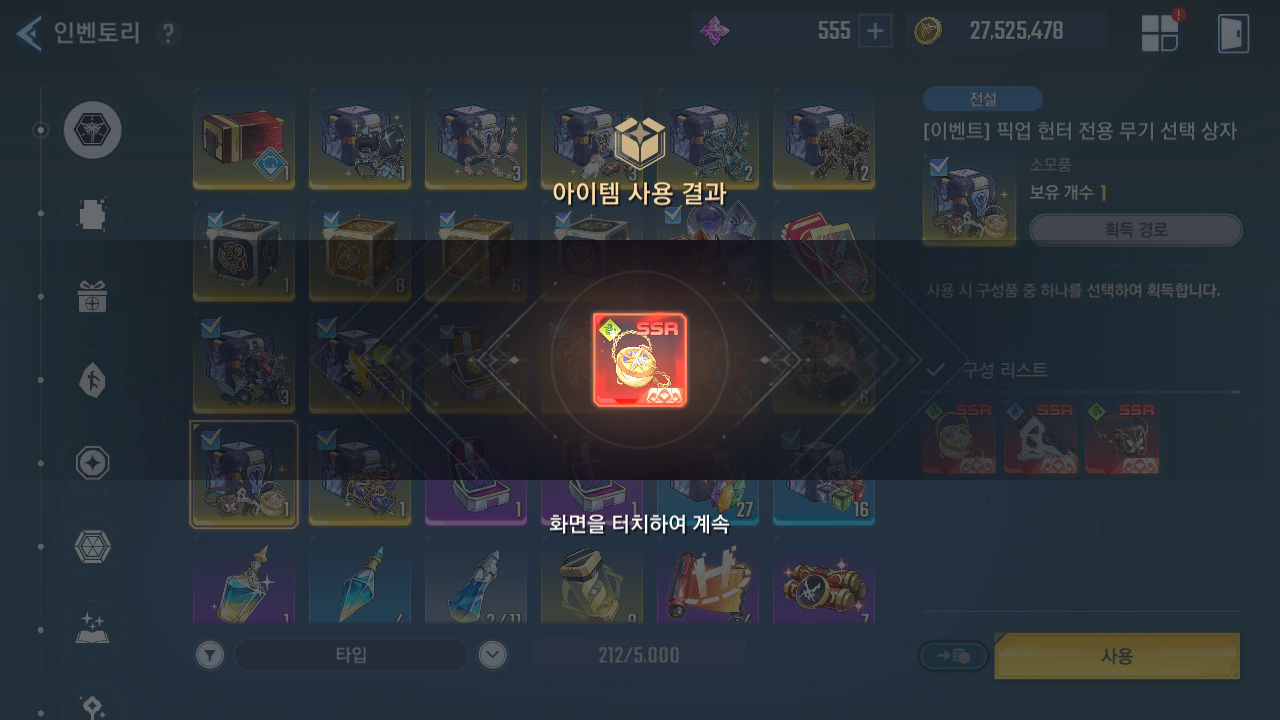Image resolution: width=1280 pixels, height=720 pixels.
Task: Go back with the inventory arrow
Action: pyautogui.click(x=29, y=33)
